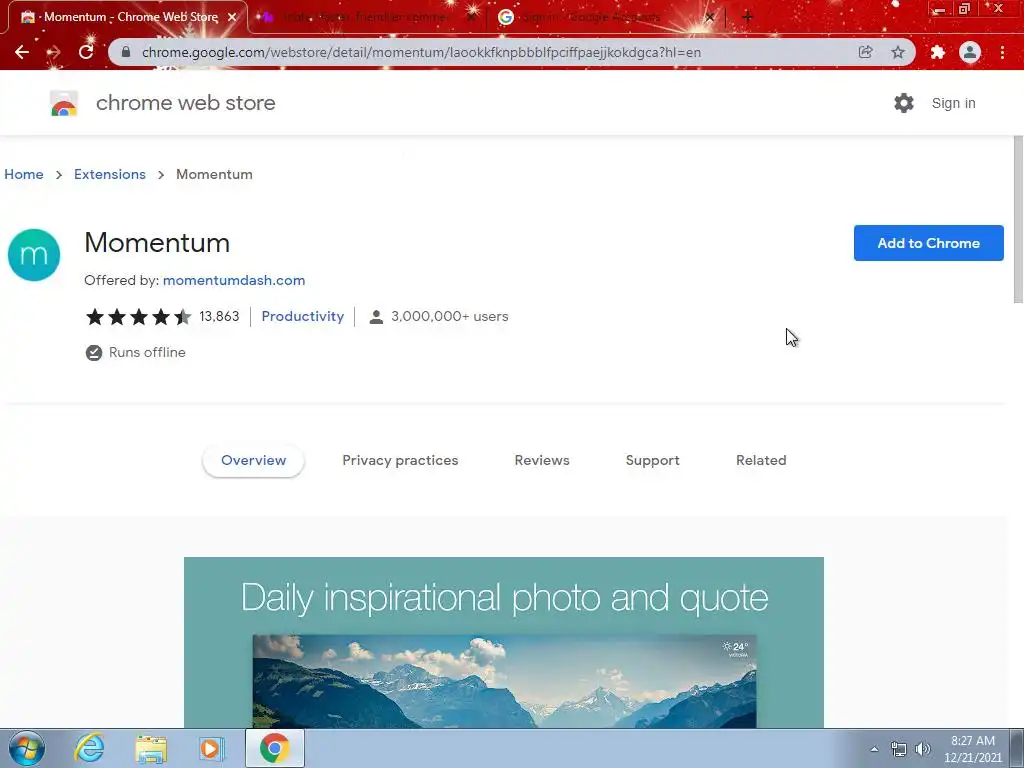This screenshot has width=1024, height=768.
Task: Launch Internet Explorer from the taskbar
Action: pos(89,748)
